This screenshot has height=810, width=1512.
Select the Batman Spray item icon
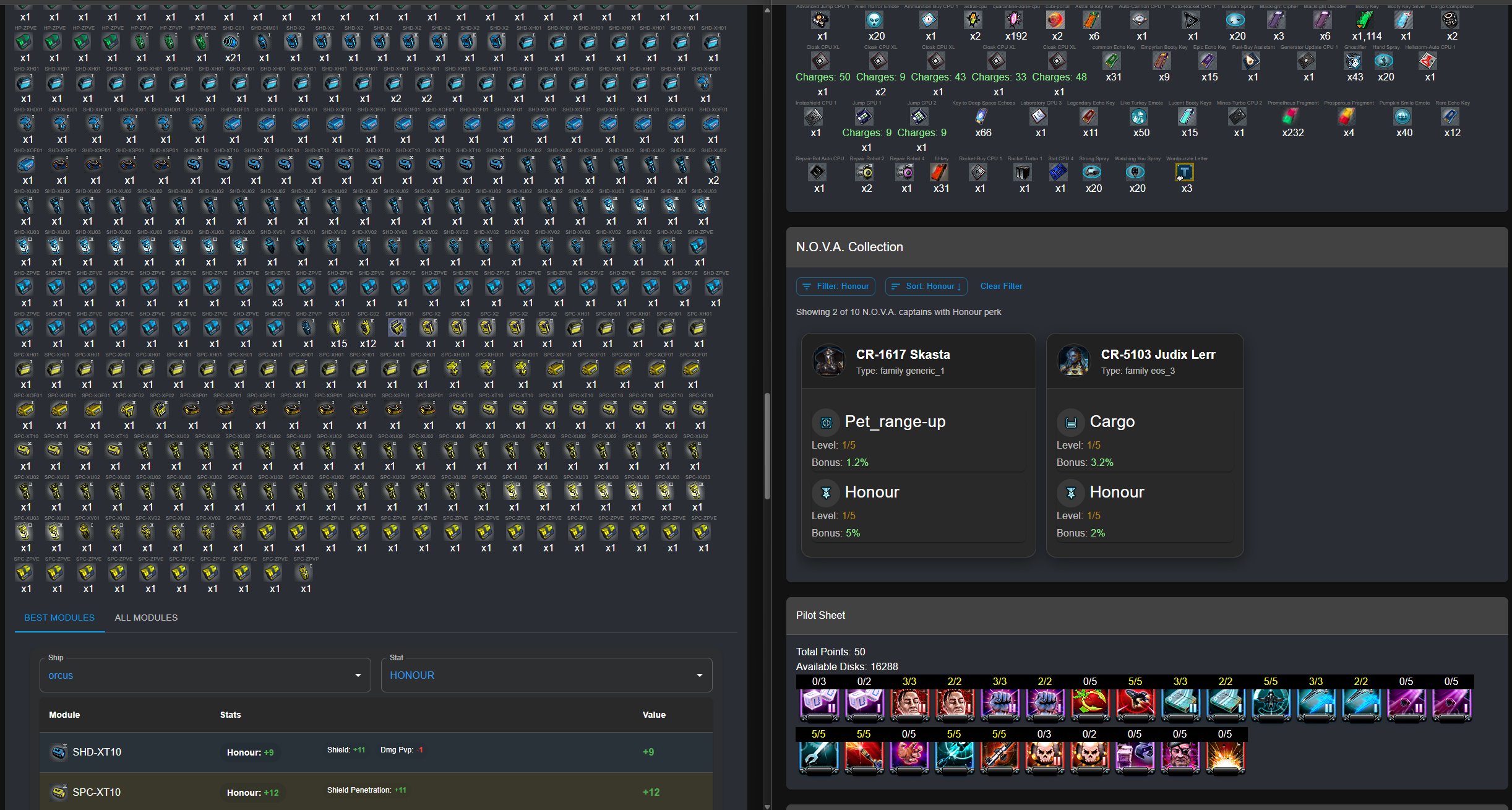tap(1235, 20)
